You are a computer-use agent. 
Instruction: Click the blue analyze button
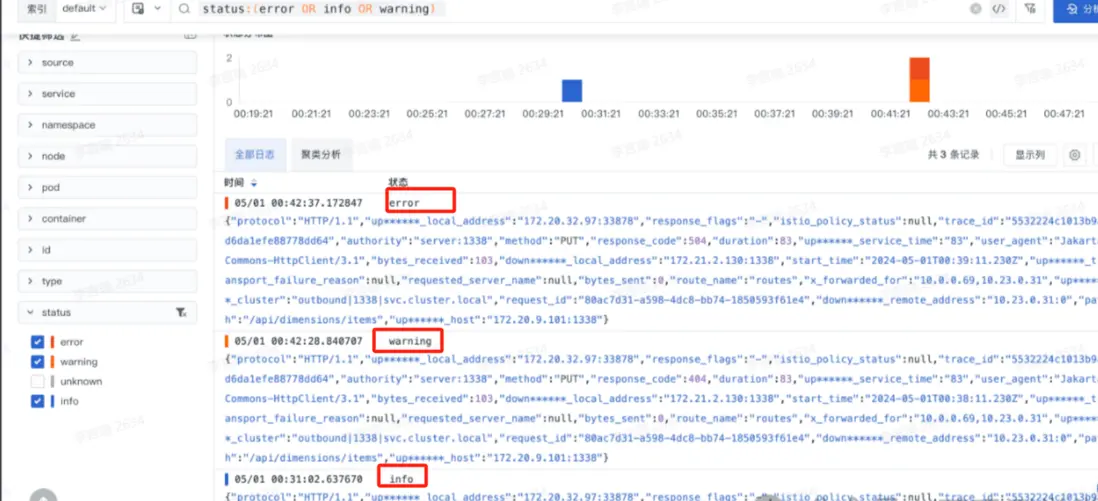tap(1076, 9)
